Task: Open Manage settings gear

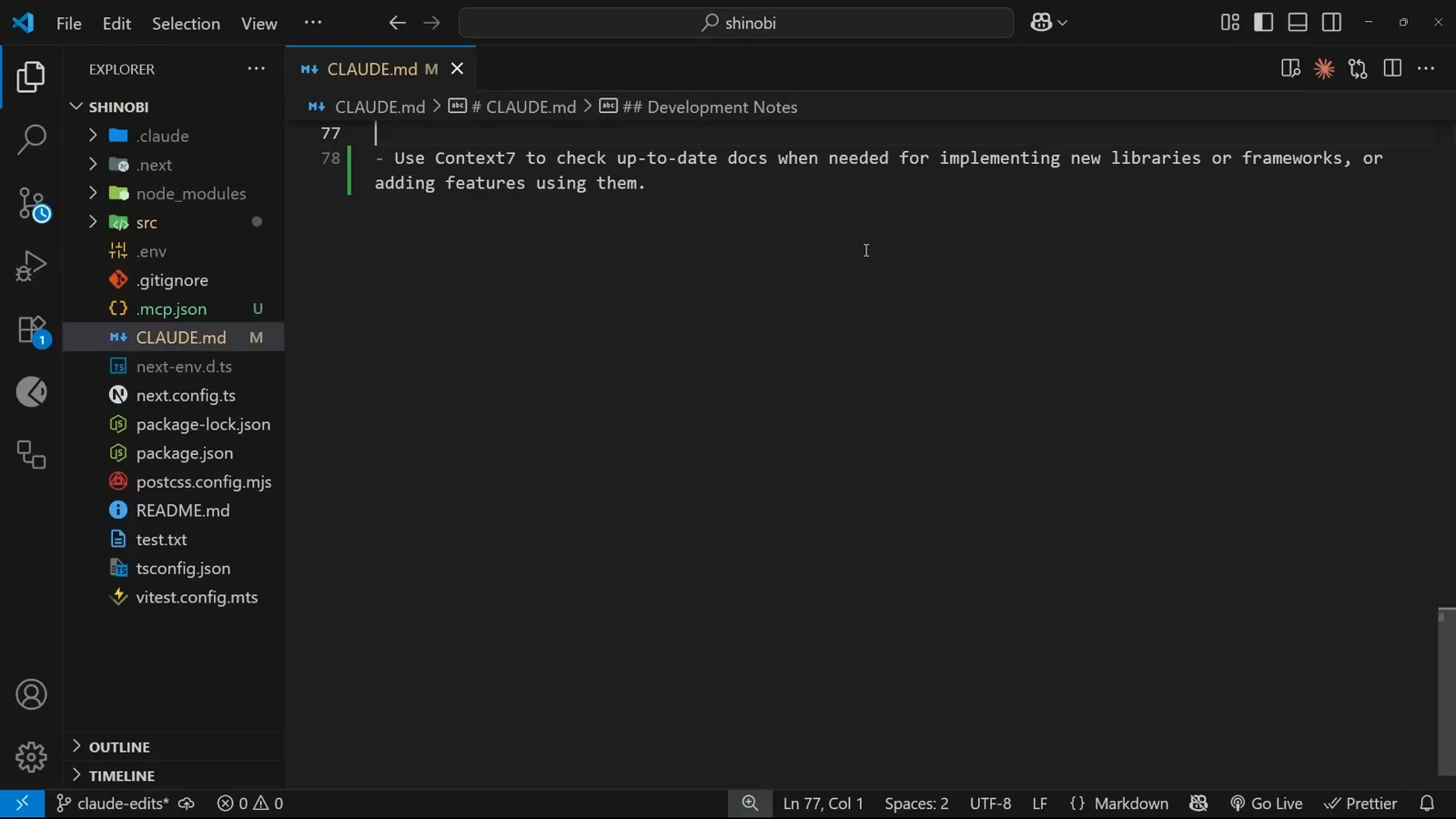Action: coord(31,757)
